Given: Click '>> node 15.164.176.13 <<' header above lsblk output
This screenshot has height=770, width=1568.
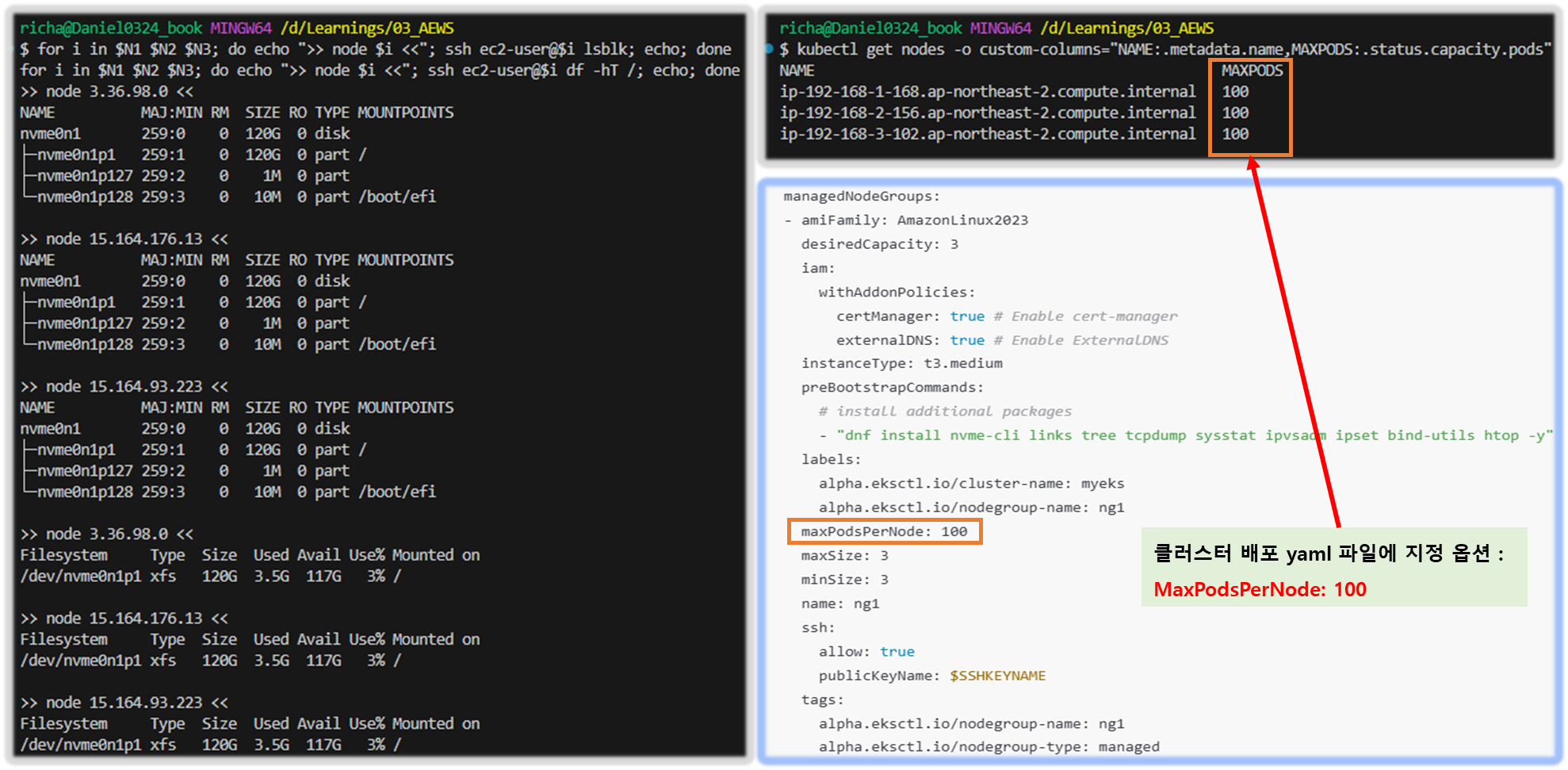Looking at the screenshot, I should point(124,239).
